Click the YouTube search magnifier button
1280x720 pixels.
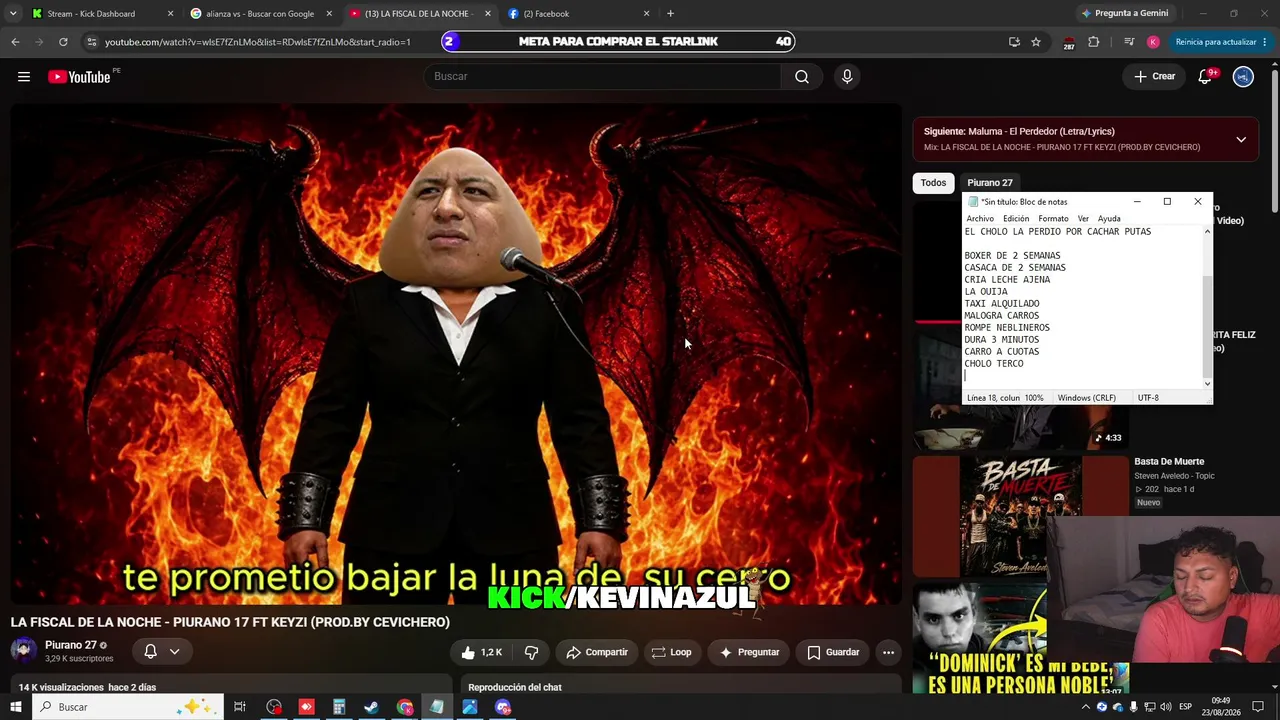click(802, 77)
